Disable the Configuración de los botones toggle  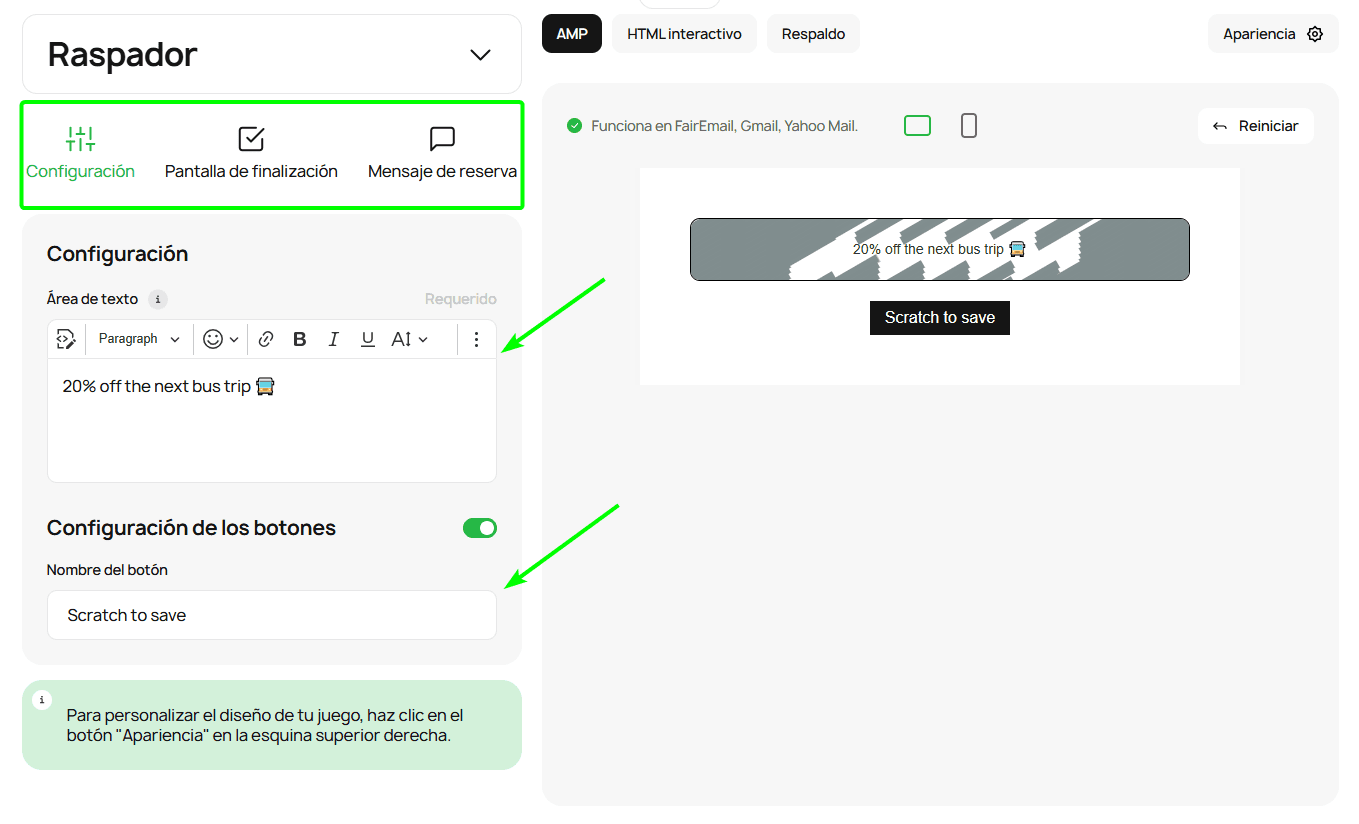(x=480, y=527)
